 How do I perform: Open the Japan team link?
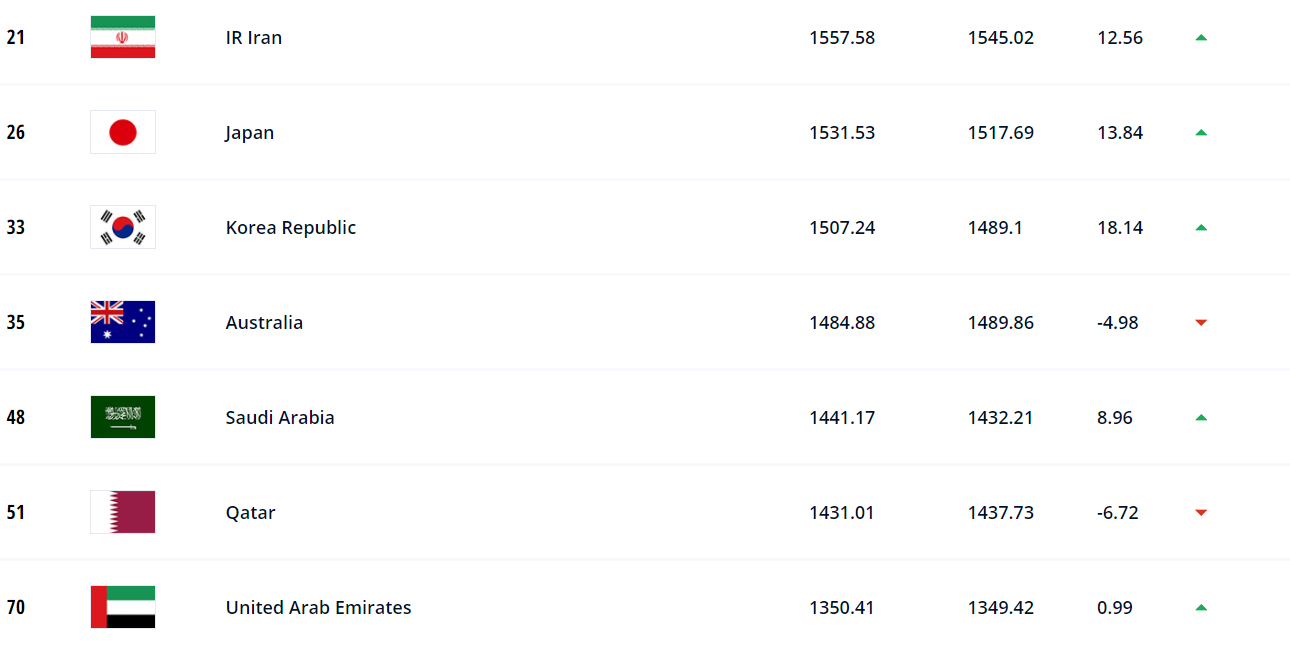250,132
